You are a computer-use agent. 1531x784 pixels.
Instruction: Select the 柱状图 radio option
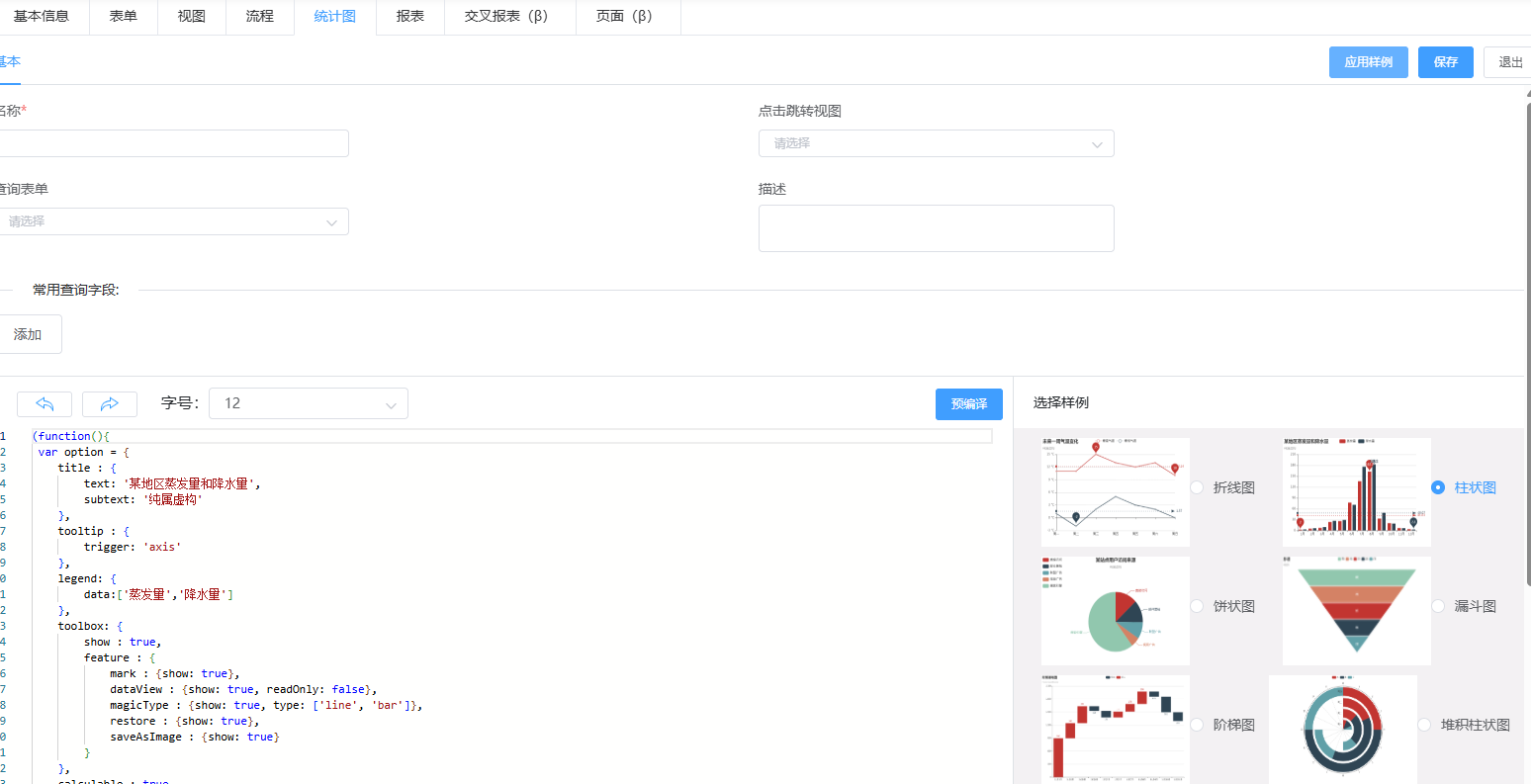tap(1438, 487)
